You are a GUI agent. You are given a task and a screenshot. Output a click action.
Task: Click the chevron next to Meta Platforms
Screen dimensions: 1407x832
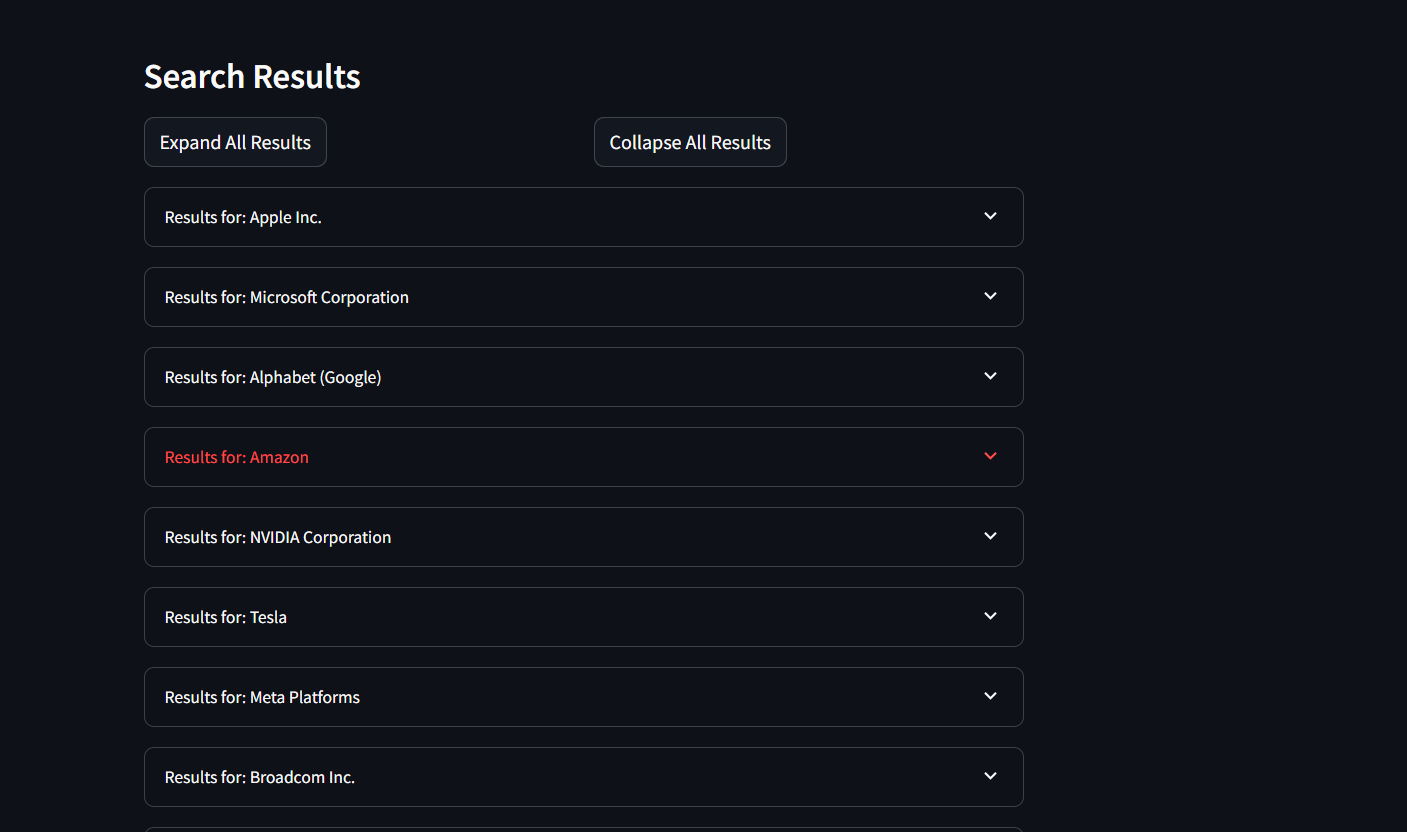(990, 696)
